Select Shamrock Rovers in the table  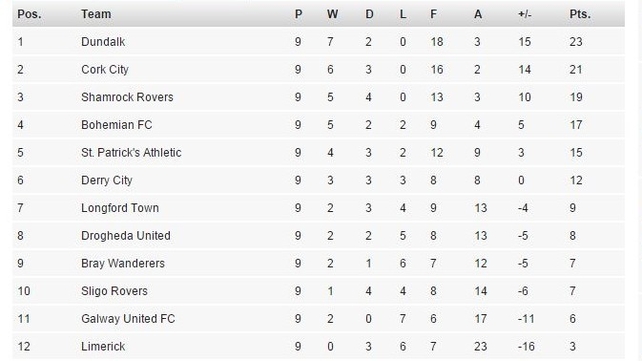click(x=127, y=97)
